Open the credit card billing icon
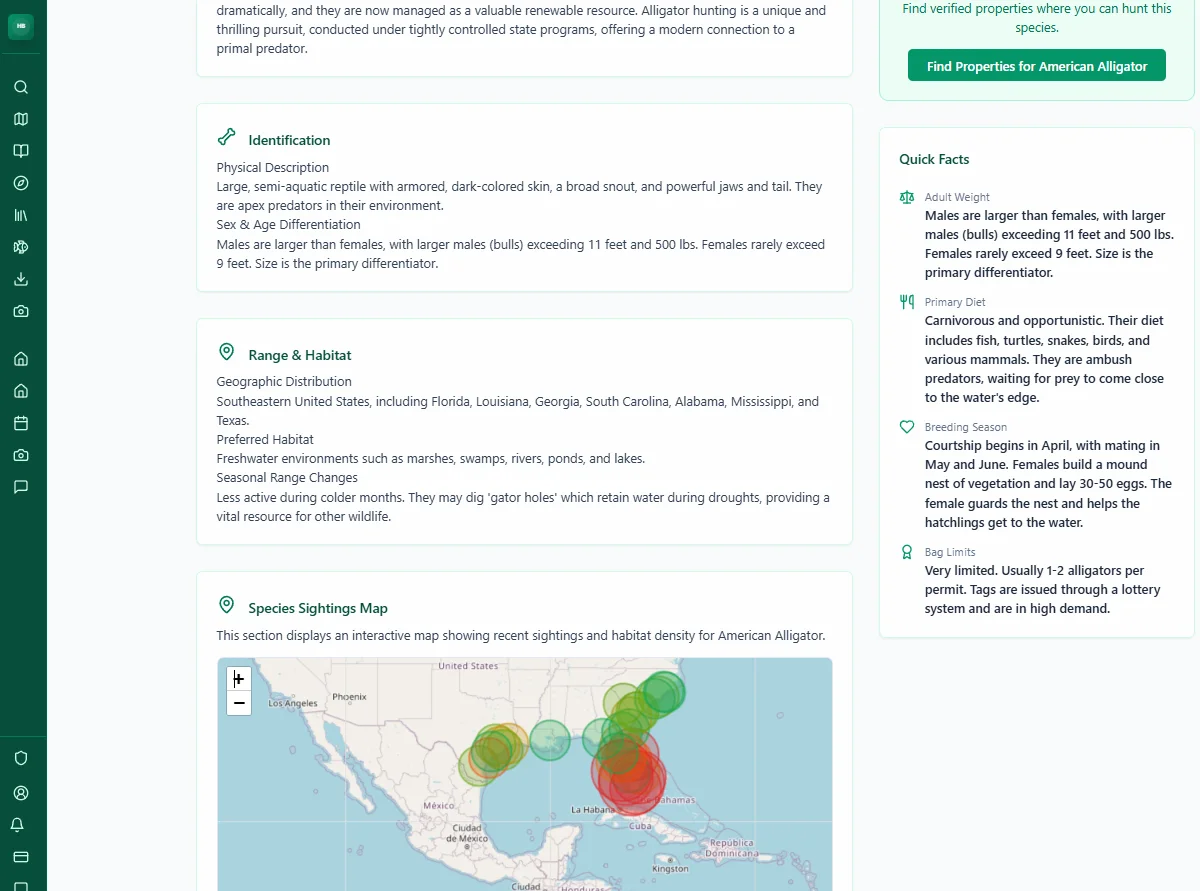 (21, 857)
